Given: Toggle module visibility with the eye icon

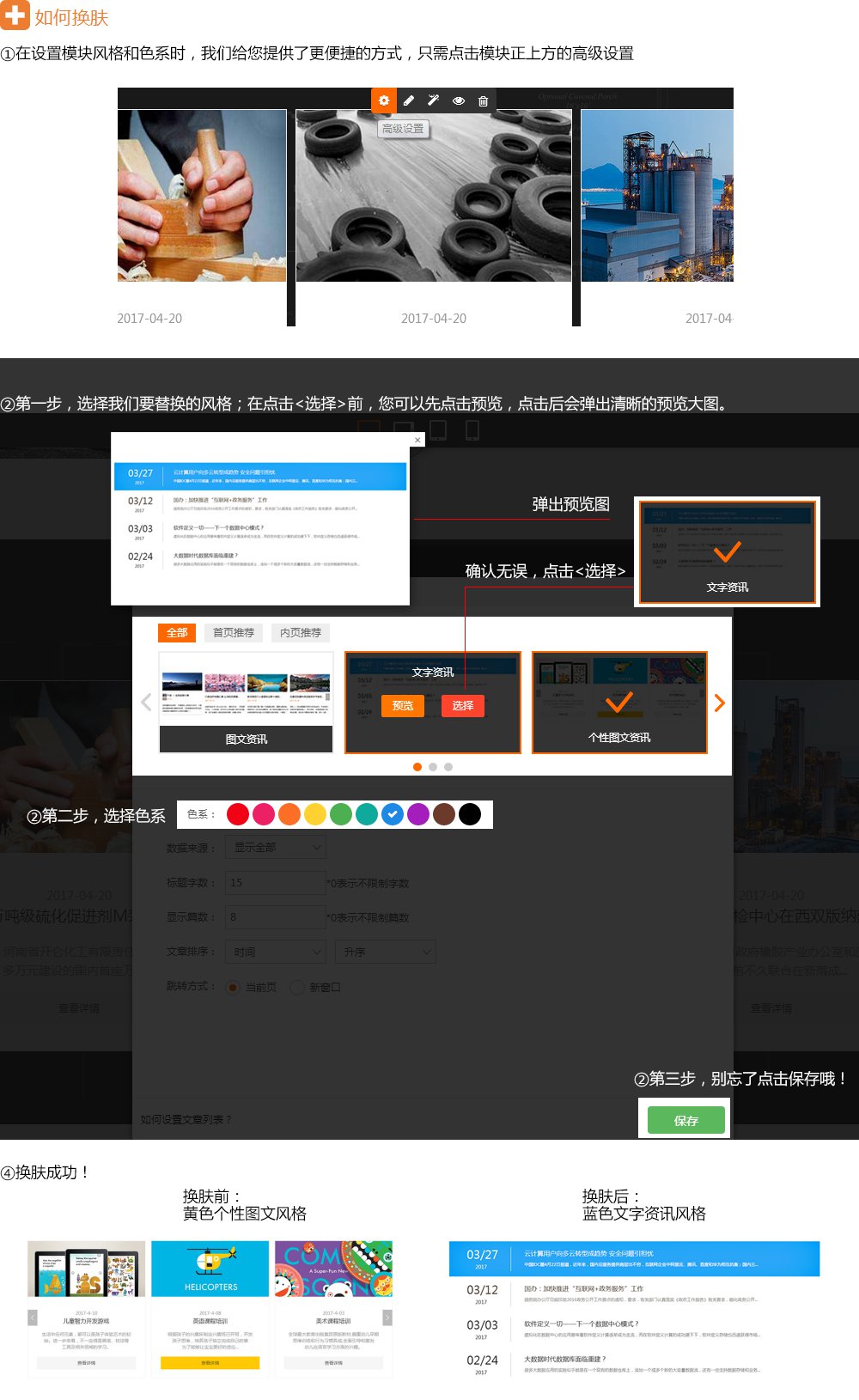Looking at the screenshot, I should pyautogui.click(x=459, y=100).
